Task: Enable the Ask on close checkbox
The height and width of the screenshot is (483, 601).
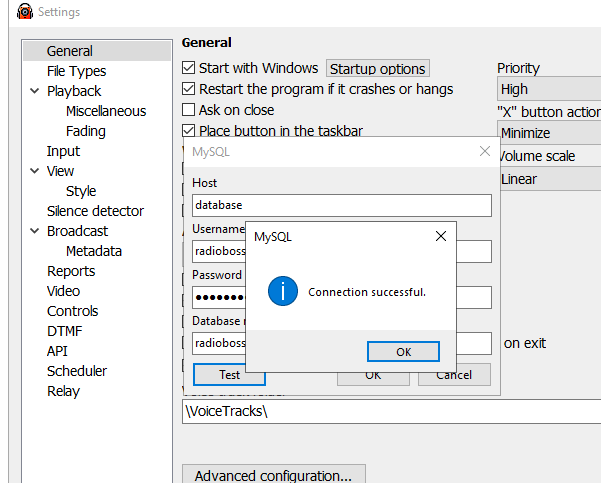Action: click(189, 110)
